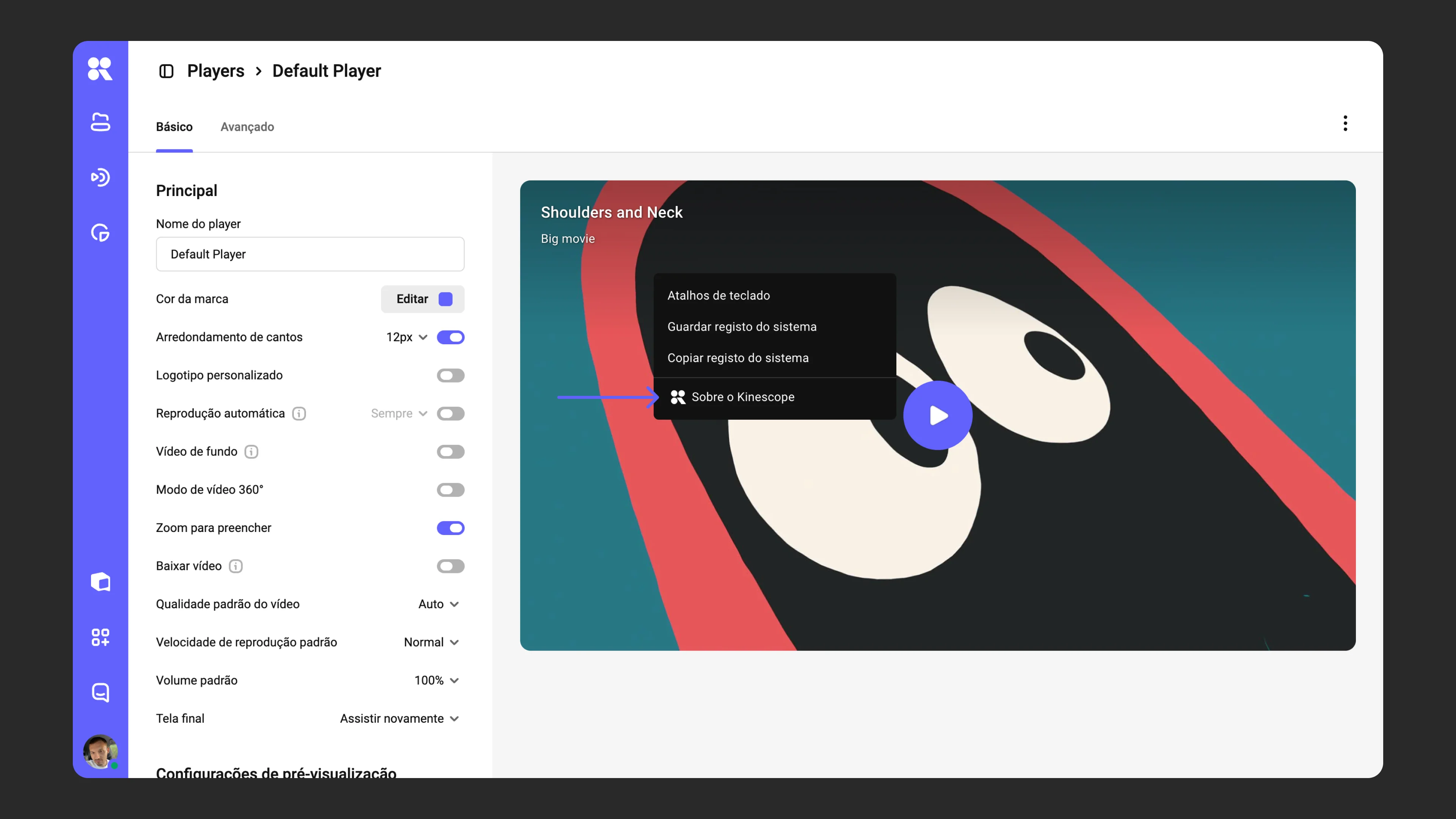Open Tela final Assistir novamente dropdown
The image size is (1456, 819).
pyautogui.click(x=399, y=719)
